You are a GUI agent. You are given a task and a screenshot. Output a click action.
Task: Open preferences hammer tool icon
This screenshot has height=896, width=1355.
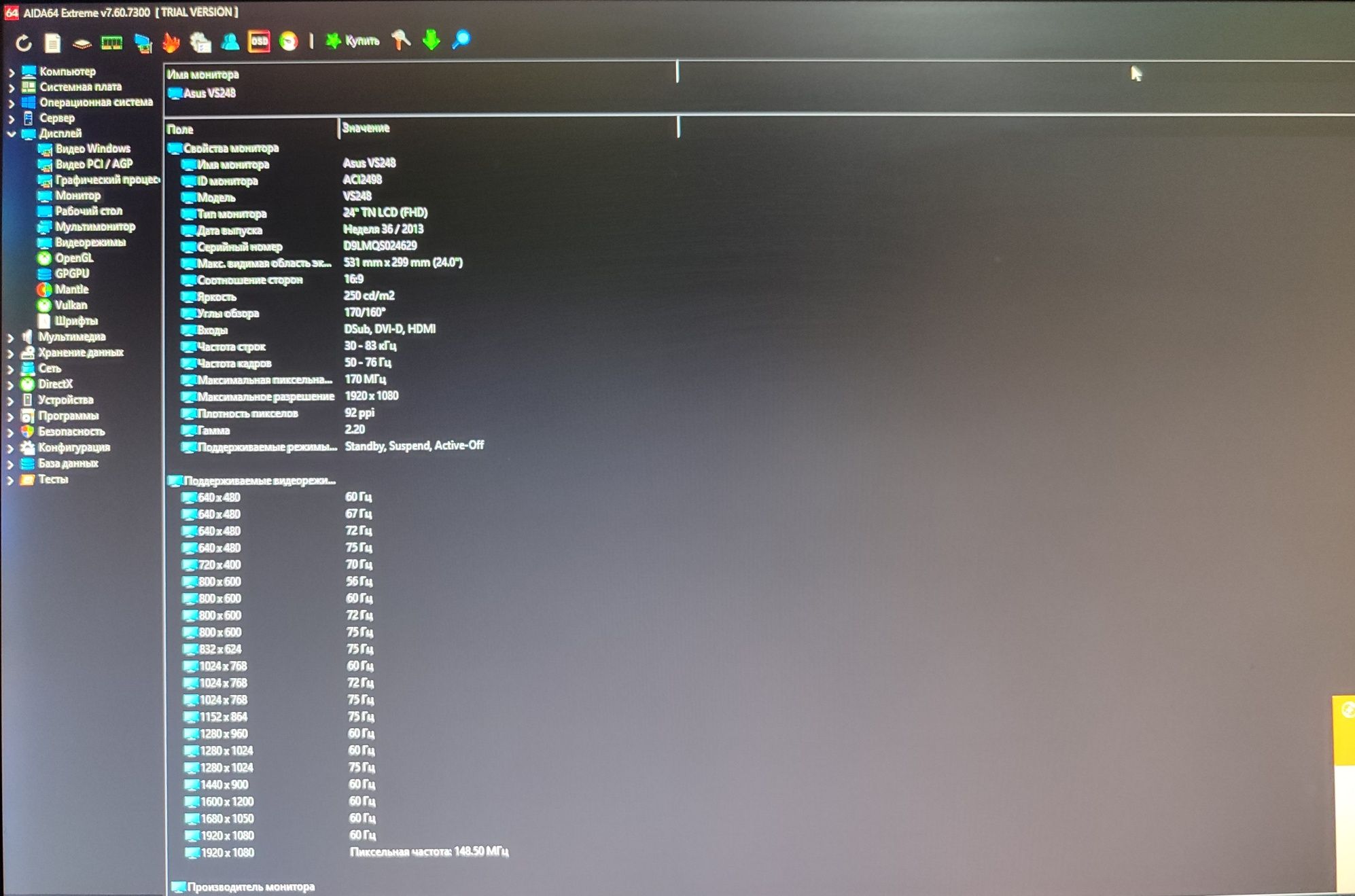tap(401, 40)
